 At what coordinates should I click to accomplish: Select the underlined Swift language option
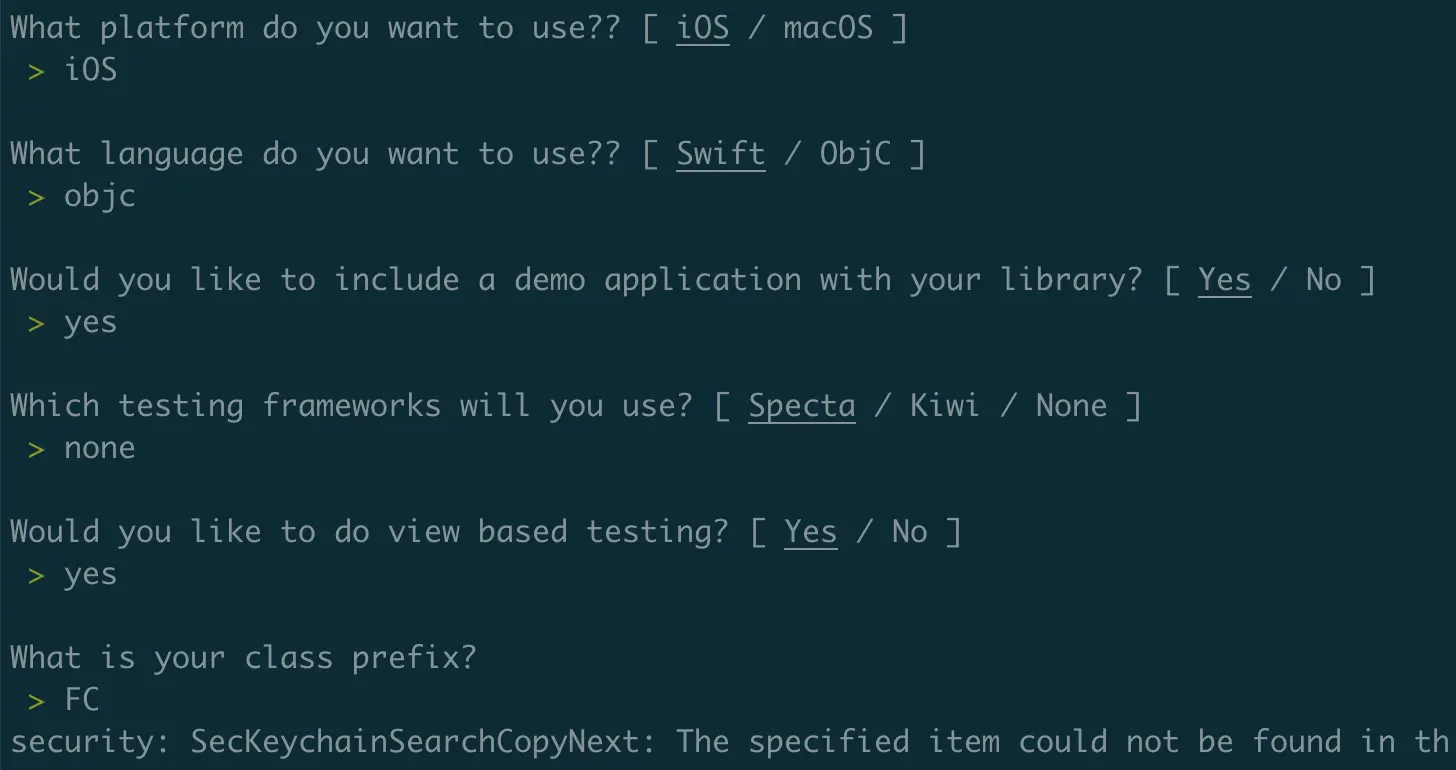721,153
